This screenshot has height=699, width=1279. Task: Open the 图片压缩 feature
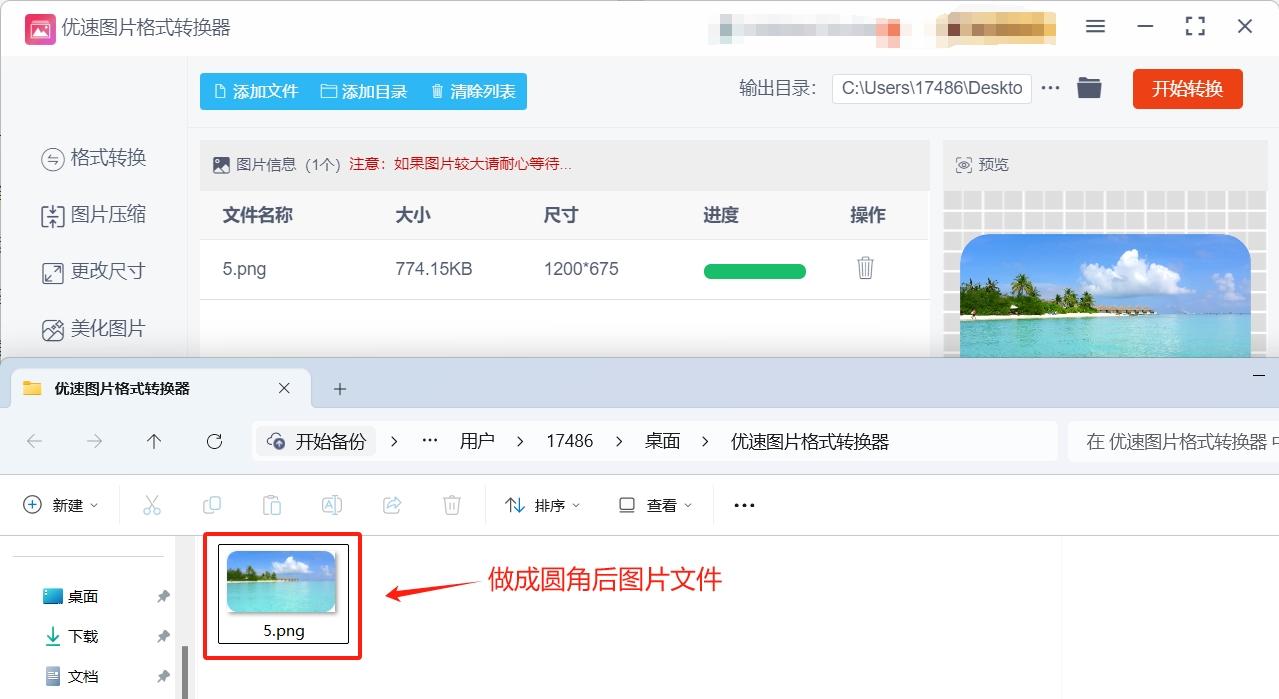coord(95,214)
